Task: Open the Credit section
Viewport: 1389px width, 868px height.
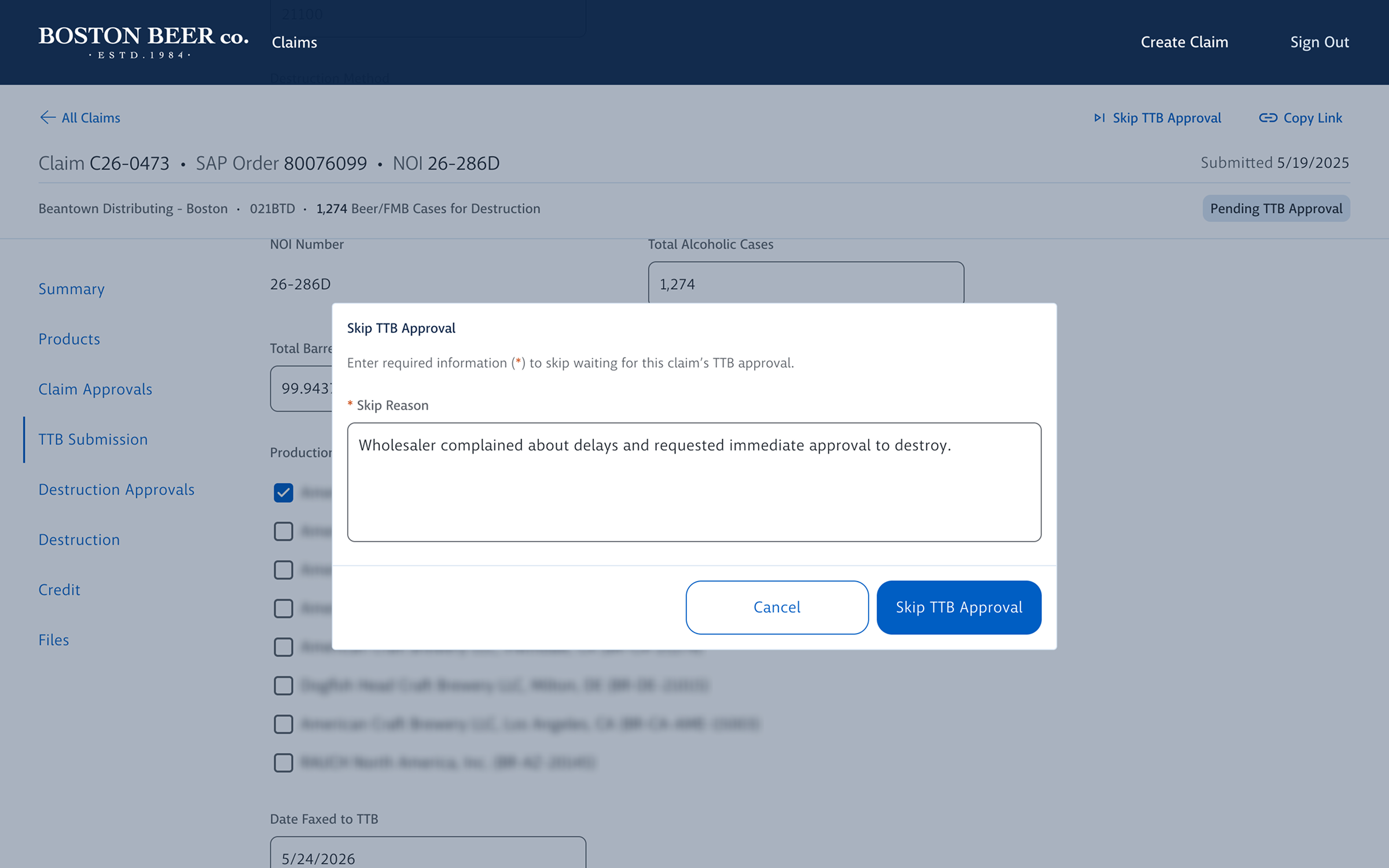Action: click(59, 590)
